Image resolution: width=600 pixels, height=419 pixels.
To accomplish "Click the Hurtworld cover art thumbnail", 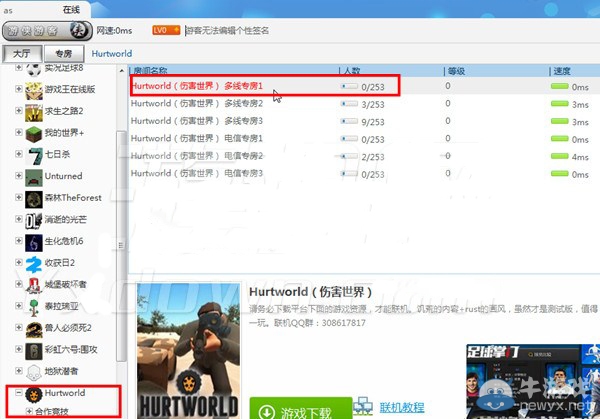I will [x=188, y=350].
